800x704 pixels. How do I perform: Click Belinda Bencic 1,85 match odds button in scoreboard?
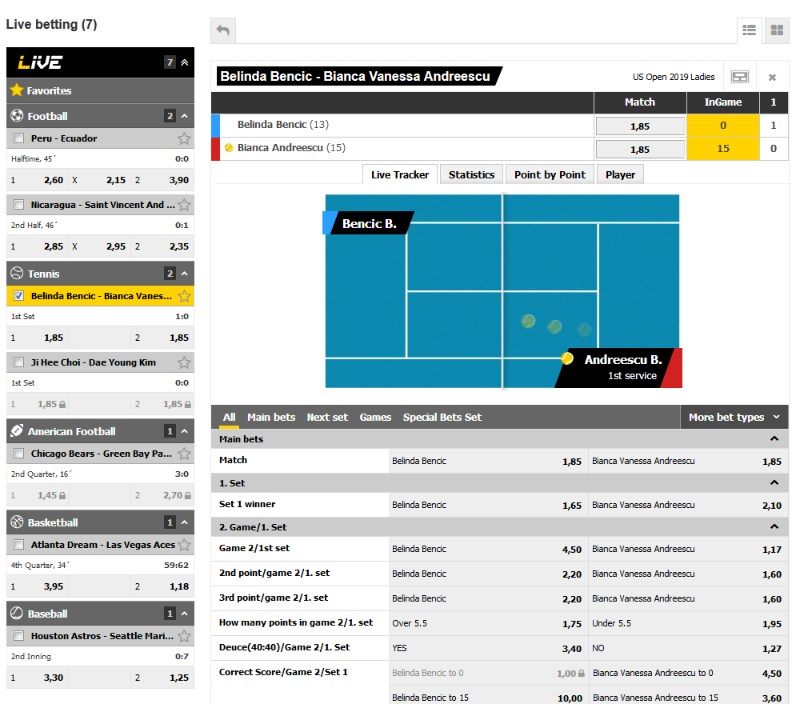point(640,126)
